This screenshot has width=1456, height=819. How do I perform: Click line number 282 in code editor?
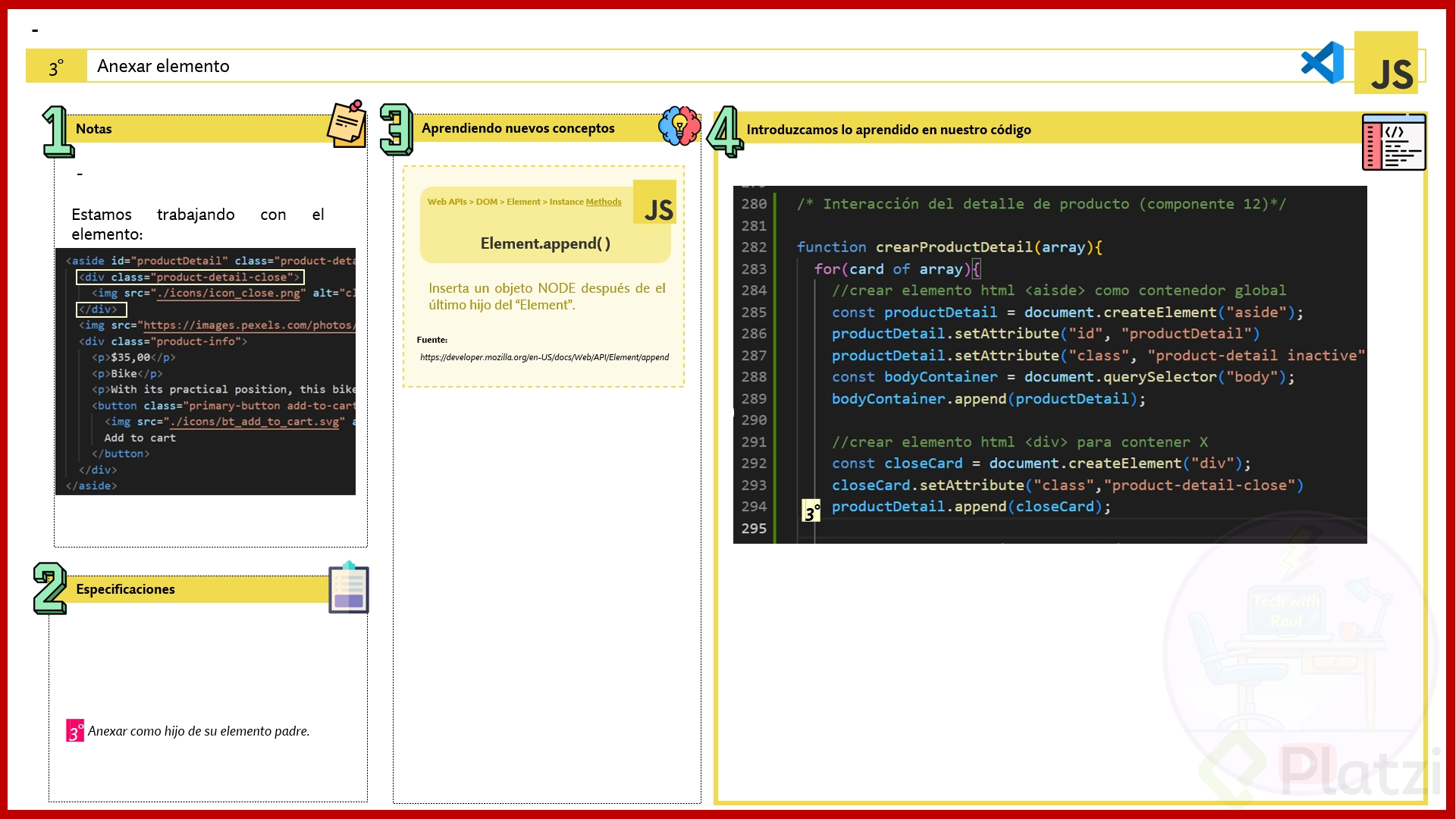click(x=754, y=247)
